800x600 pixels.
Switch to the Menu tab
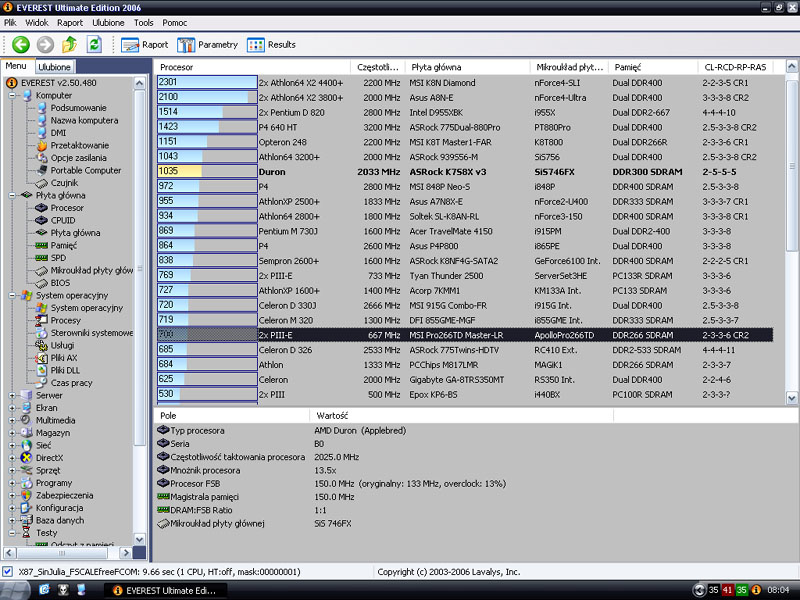tap(16, 66)
